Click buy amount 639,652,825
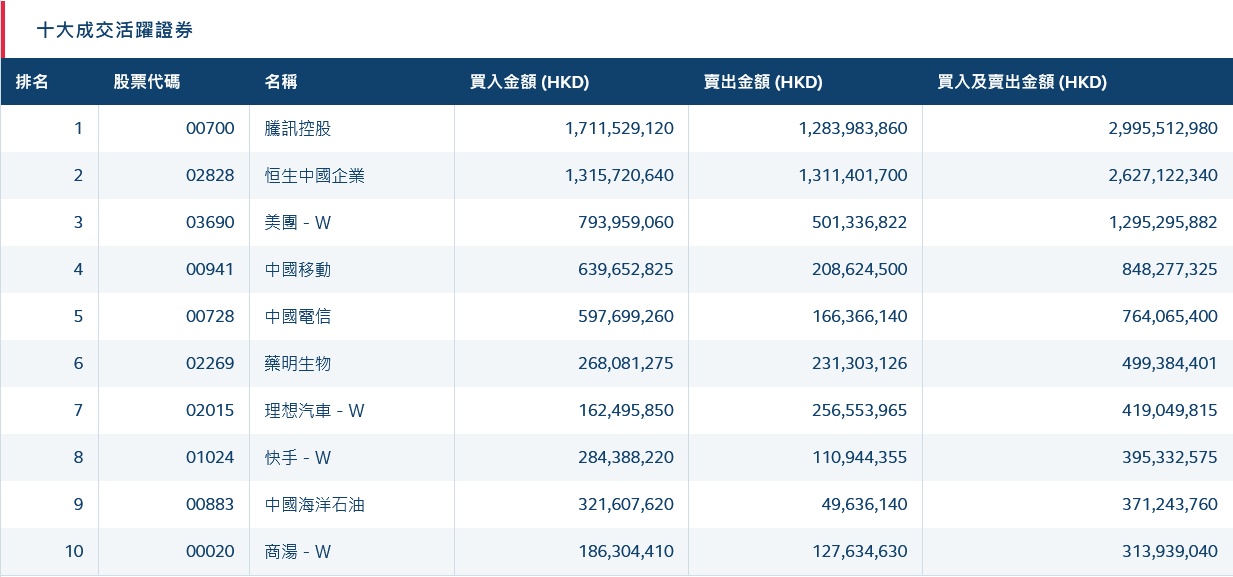 coord(626,269)
